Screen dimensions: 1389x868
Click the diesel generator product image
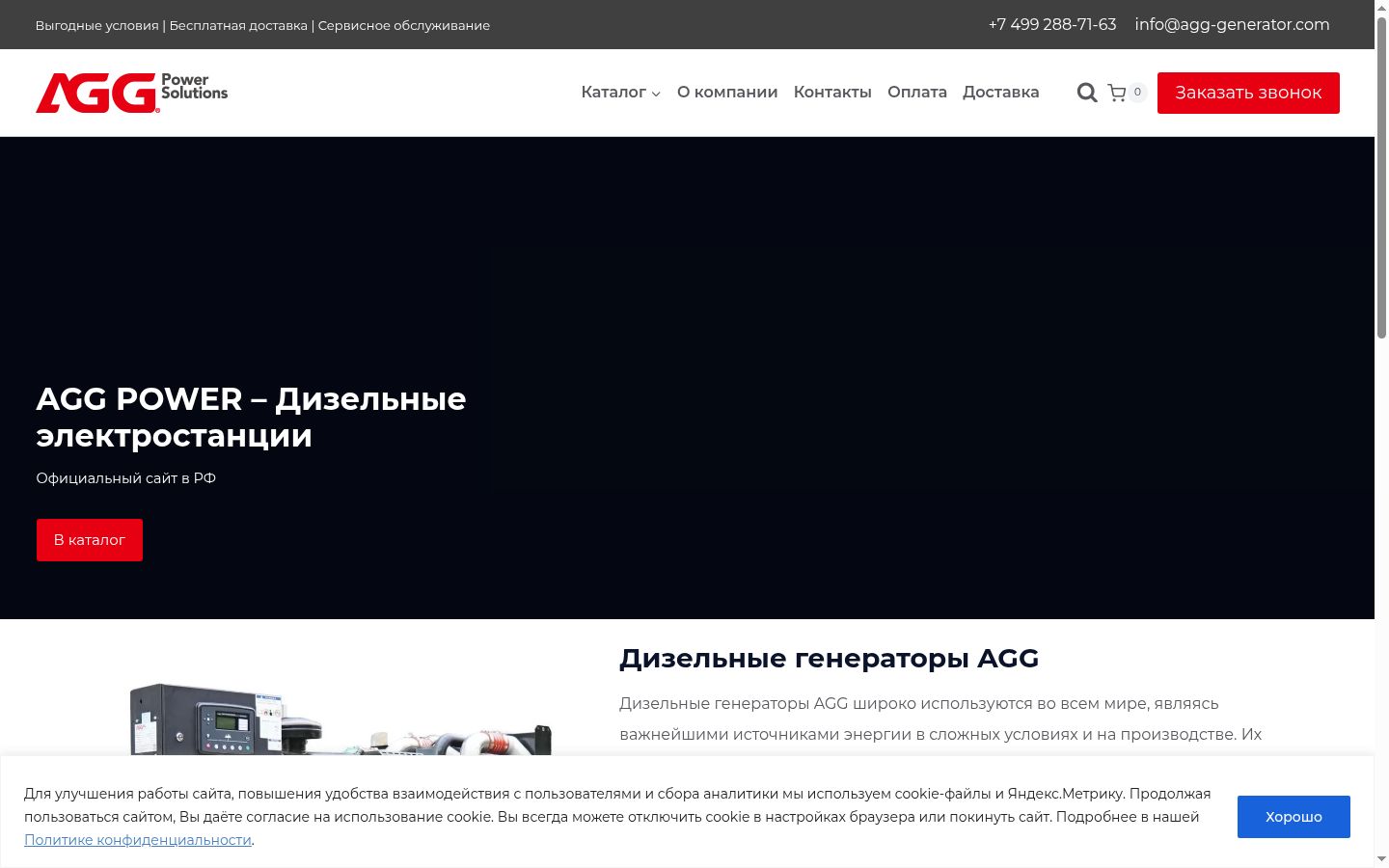pos(340,719)
